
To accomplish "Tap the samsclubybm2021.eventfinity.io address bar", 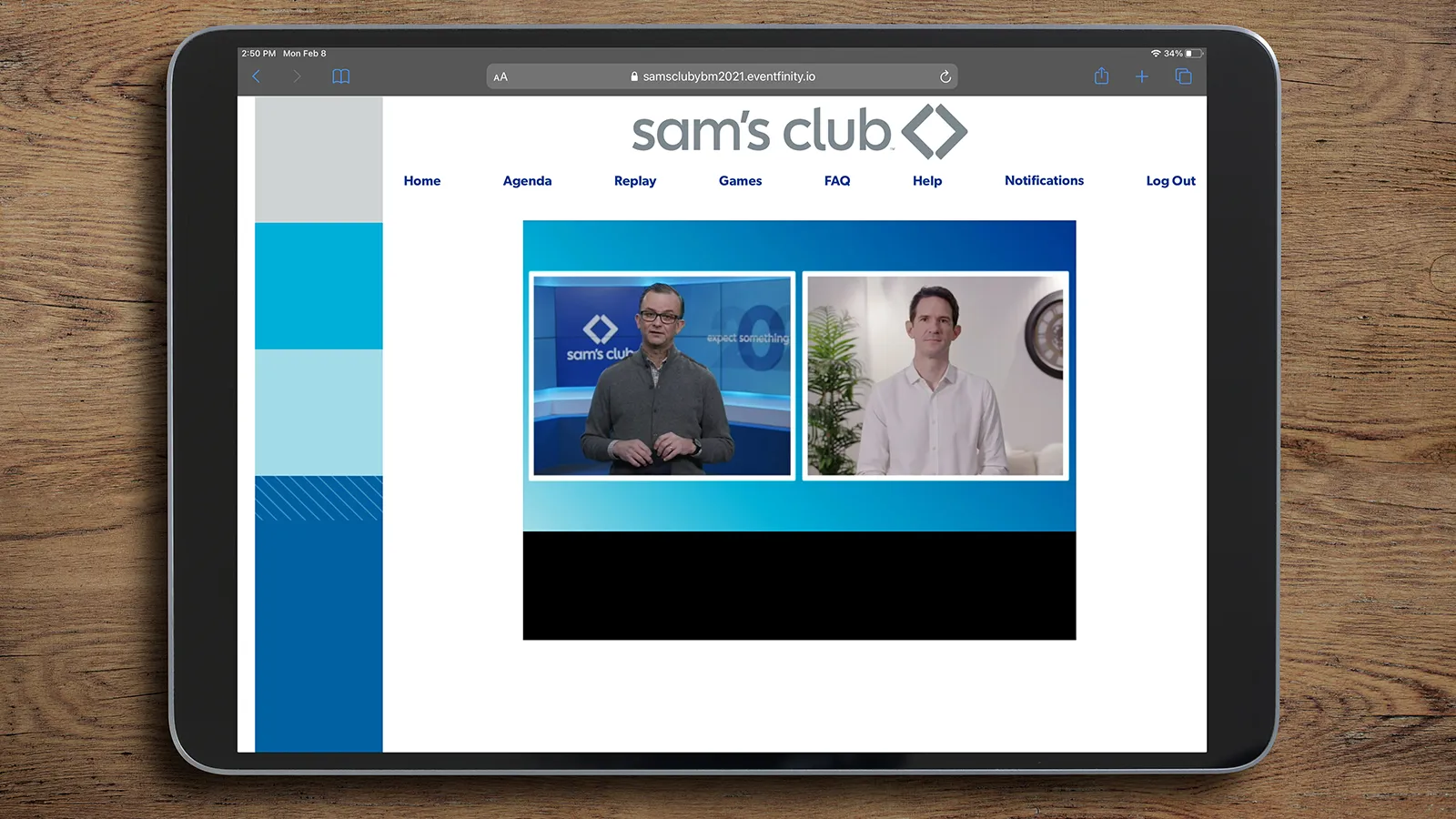I will [x=723, y=76].
